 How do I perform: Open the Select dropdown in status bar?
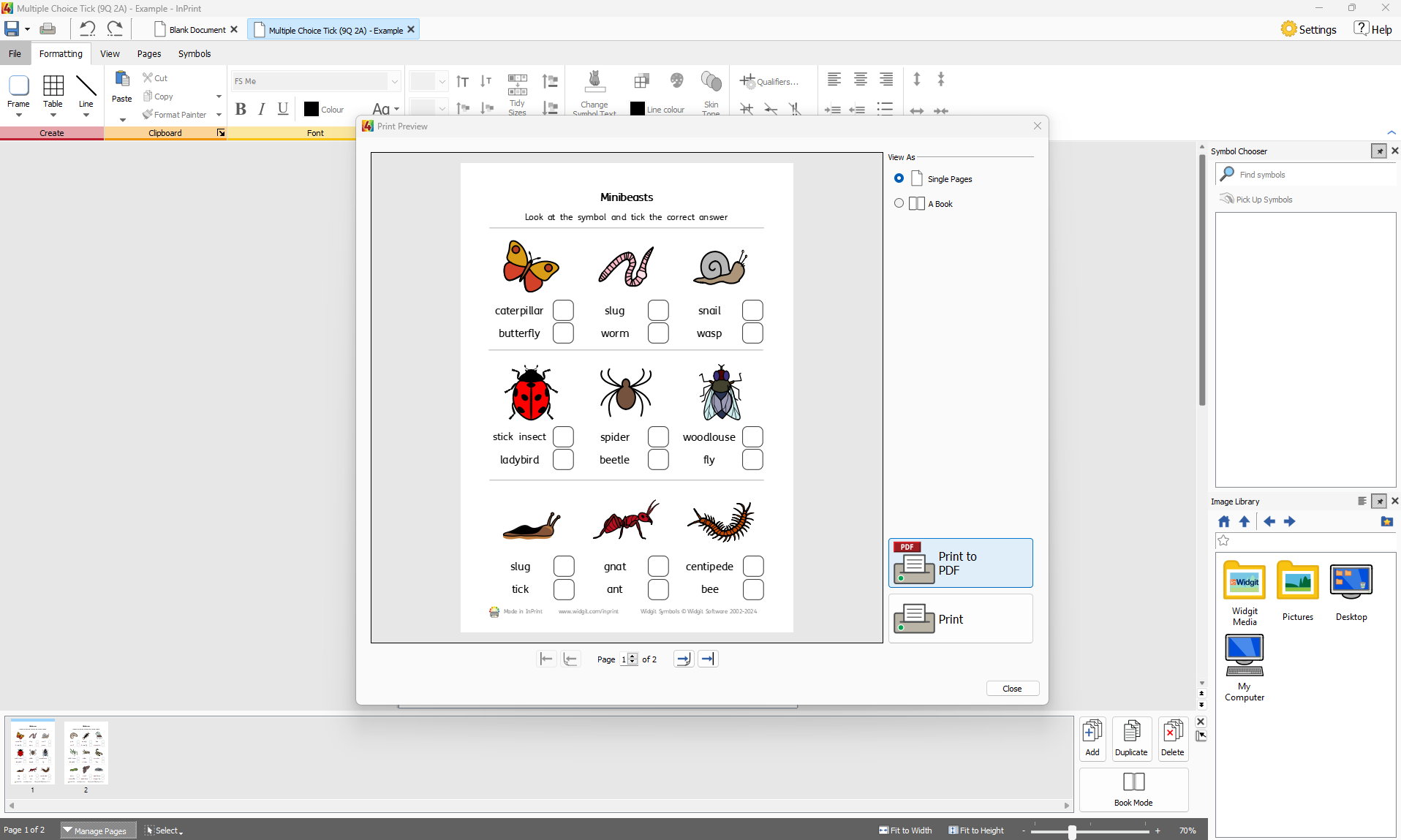pyautogui.click(x=165, y=830)
